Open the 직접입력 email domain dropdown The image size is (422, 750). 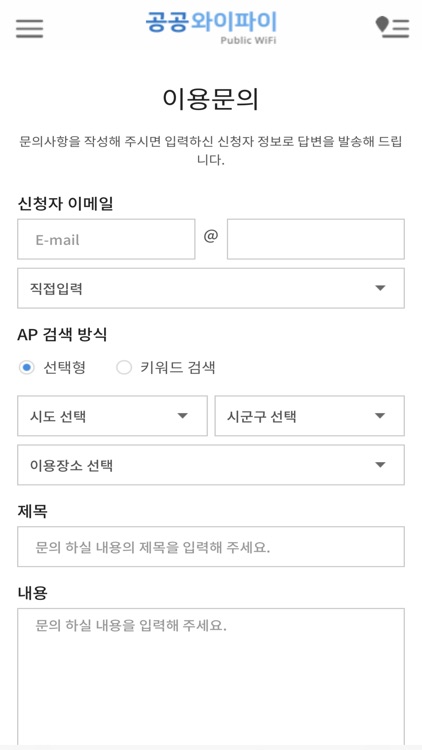pyautogui.click(x=211, y=288)
